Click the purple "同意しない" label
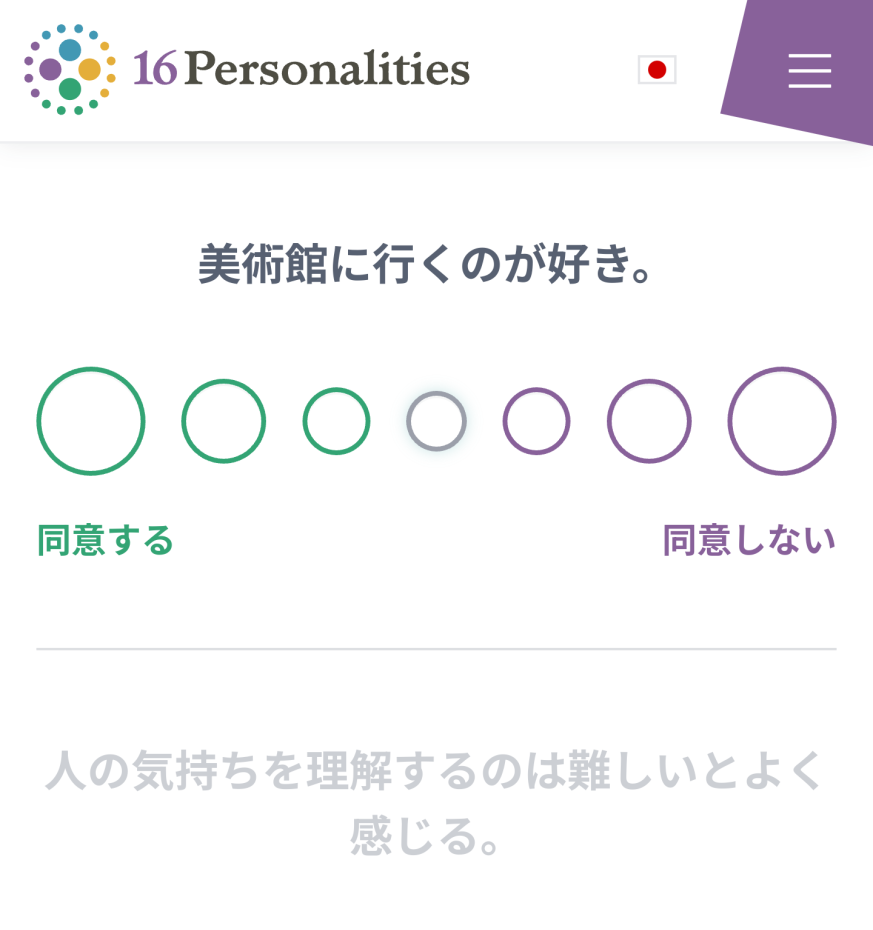873x930 pixels. tap(749, 540)
